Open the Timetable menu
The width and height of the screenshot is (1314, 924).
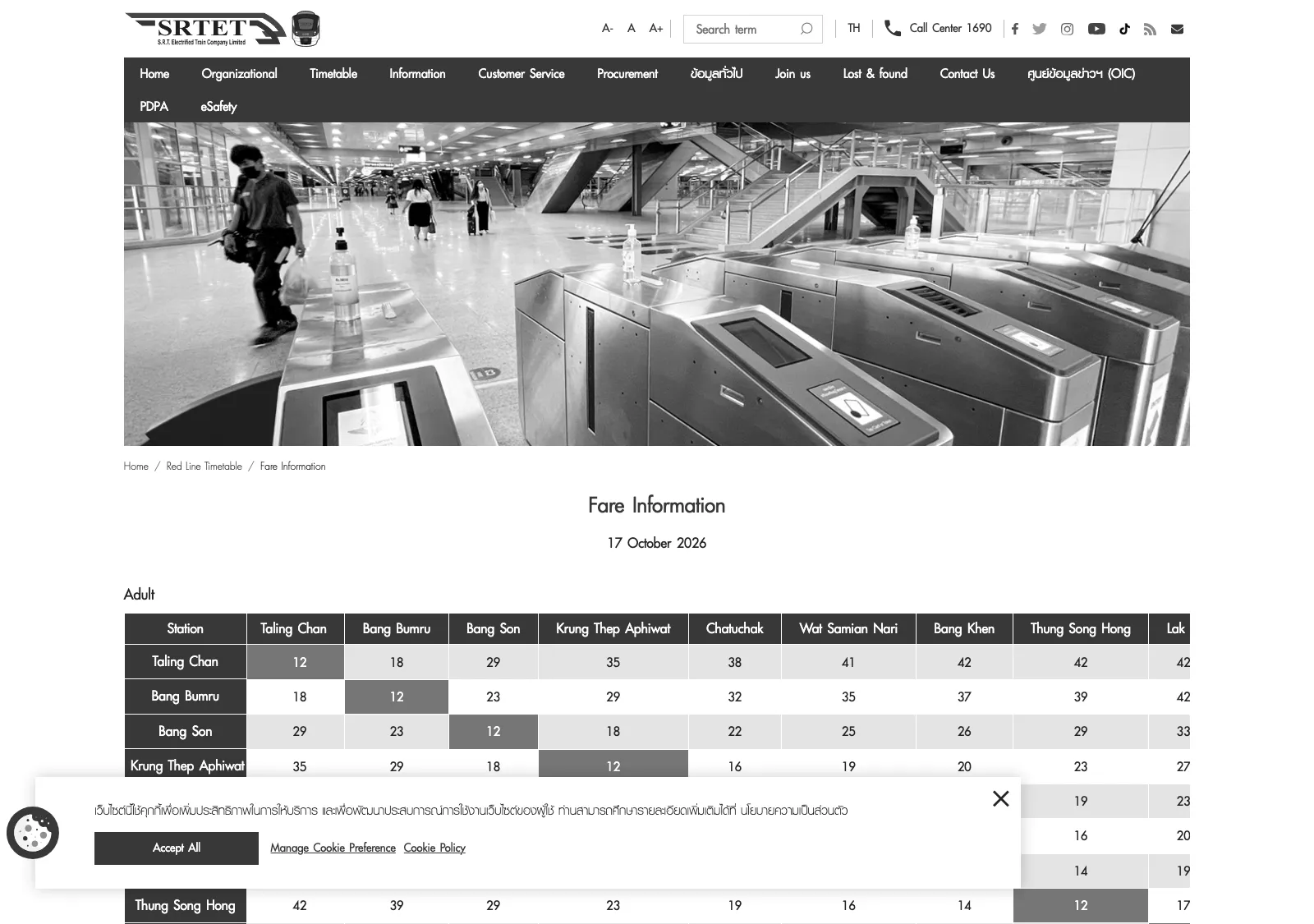(333, 73)
